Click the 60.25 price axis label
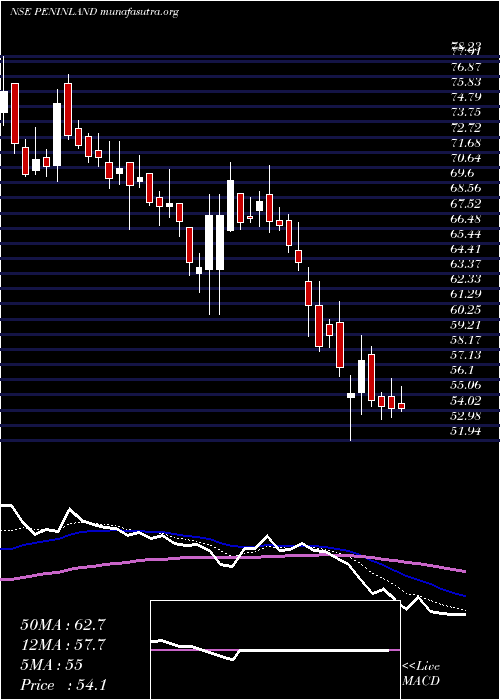 (466, 310)
